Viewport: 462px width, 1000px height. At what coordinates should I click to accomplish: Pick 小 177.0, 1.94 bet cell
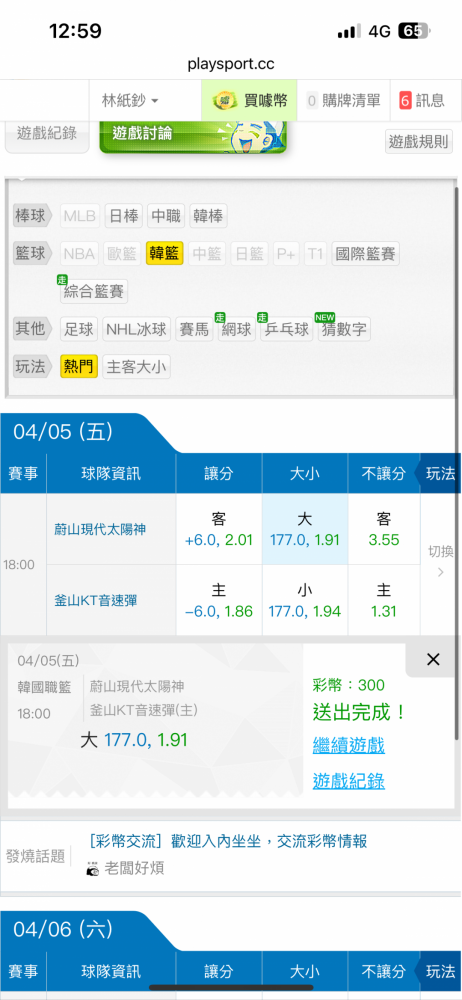coord(304,601)
